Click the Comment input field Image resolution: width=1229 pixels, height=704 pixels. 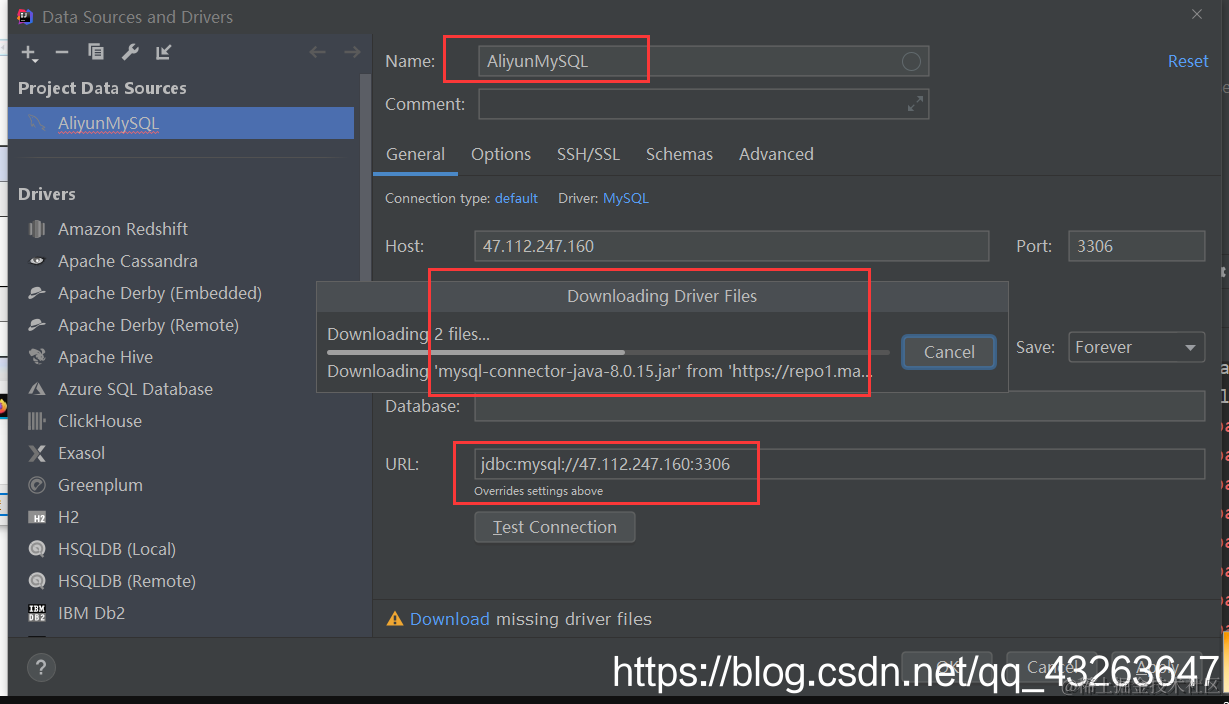click(703, 104)
